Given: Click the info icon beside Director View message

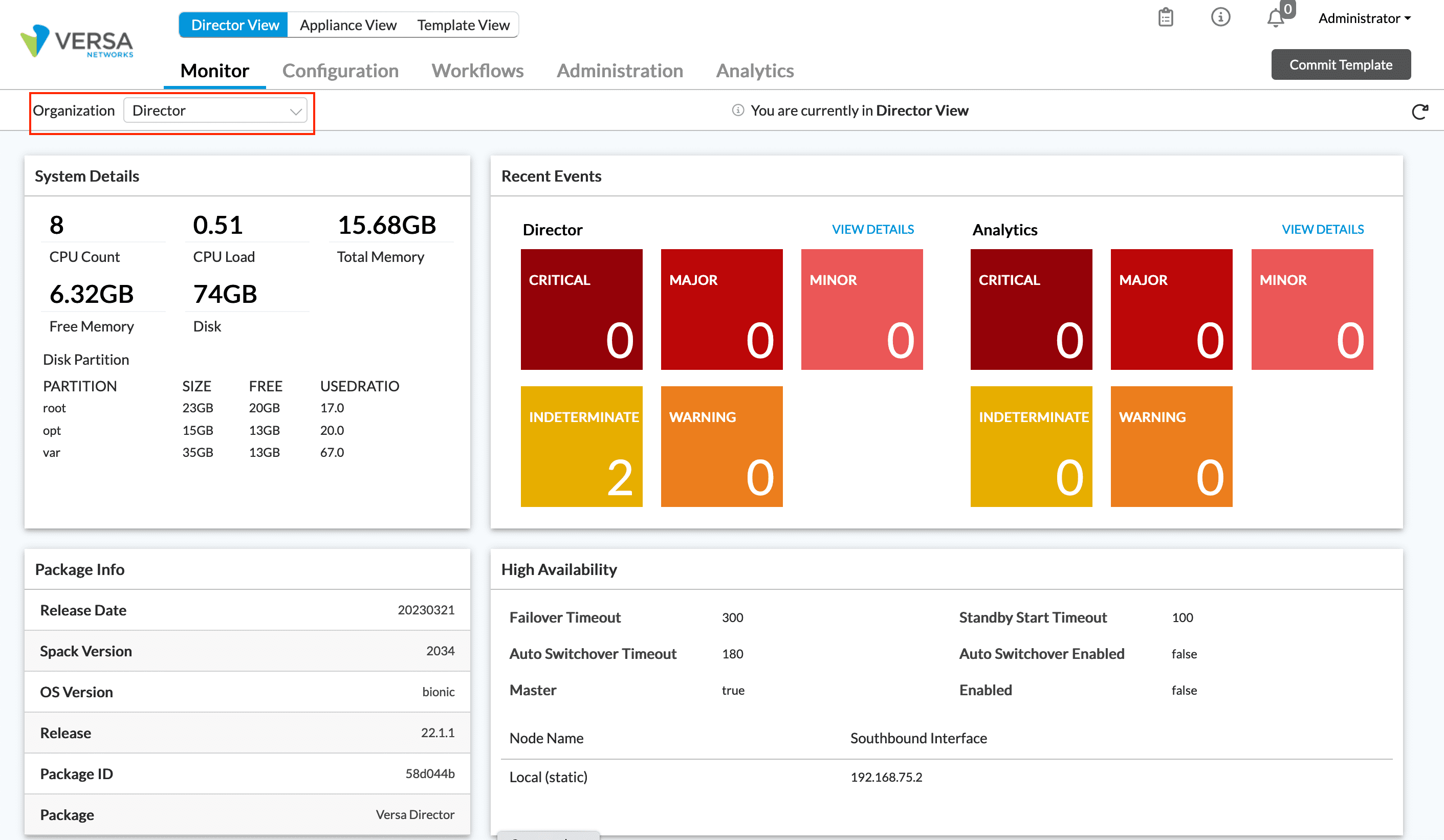Looking at the screenshot, I should (738, 110).
